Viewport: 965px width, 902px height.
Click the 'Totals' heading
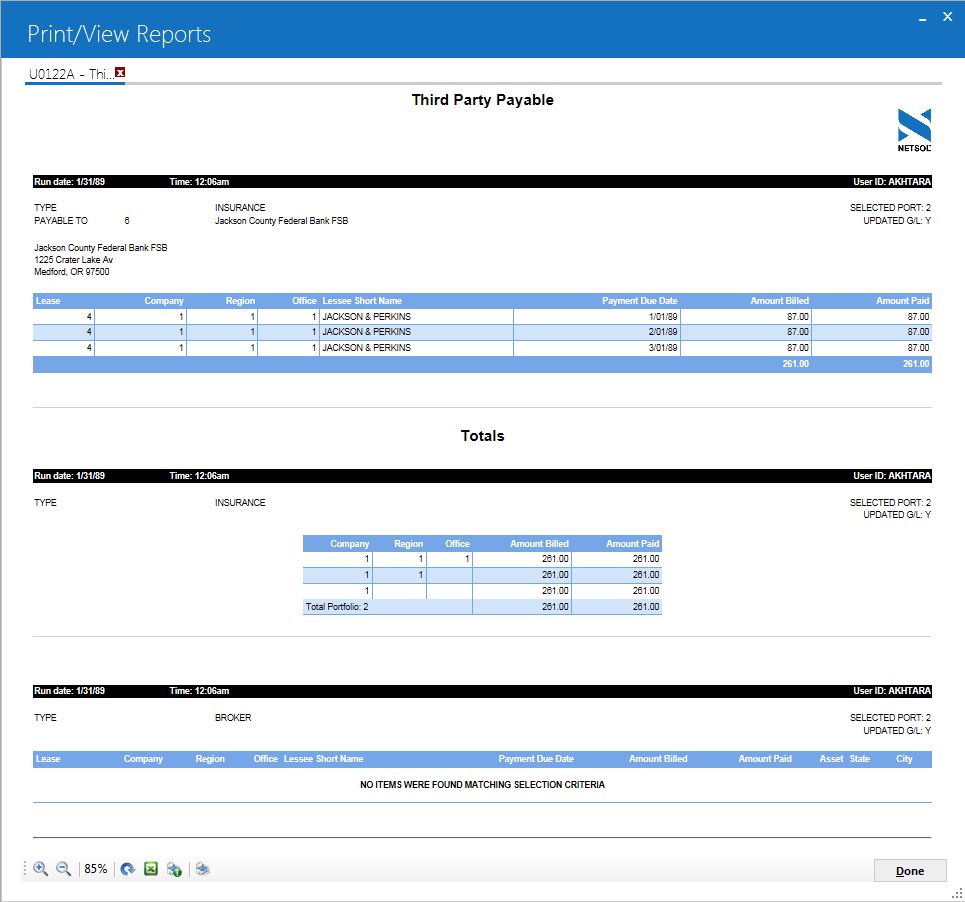point(482,436)
